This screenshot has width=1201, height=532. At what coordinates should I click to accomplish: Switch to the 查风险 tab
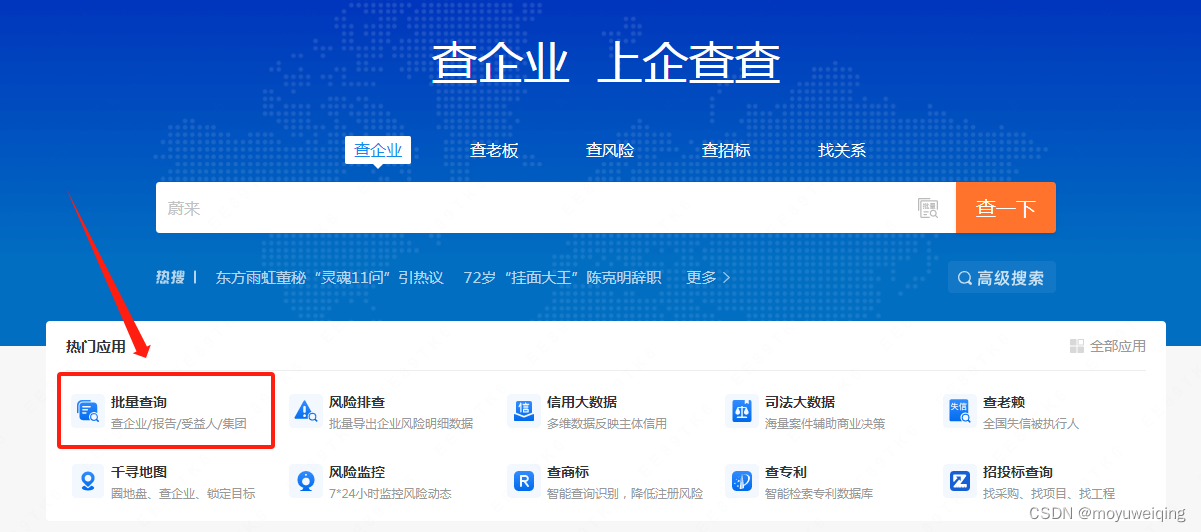610,150
